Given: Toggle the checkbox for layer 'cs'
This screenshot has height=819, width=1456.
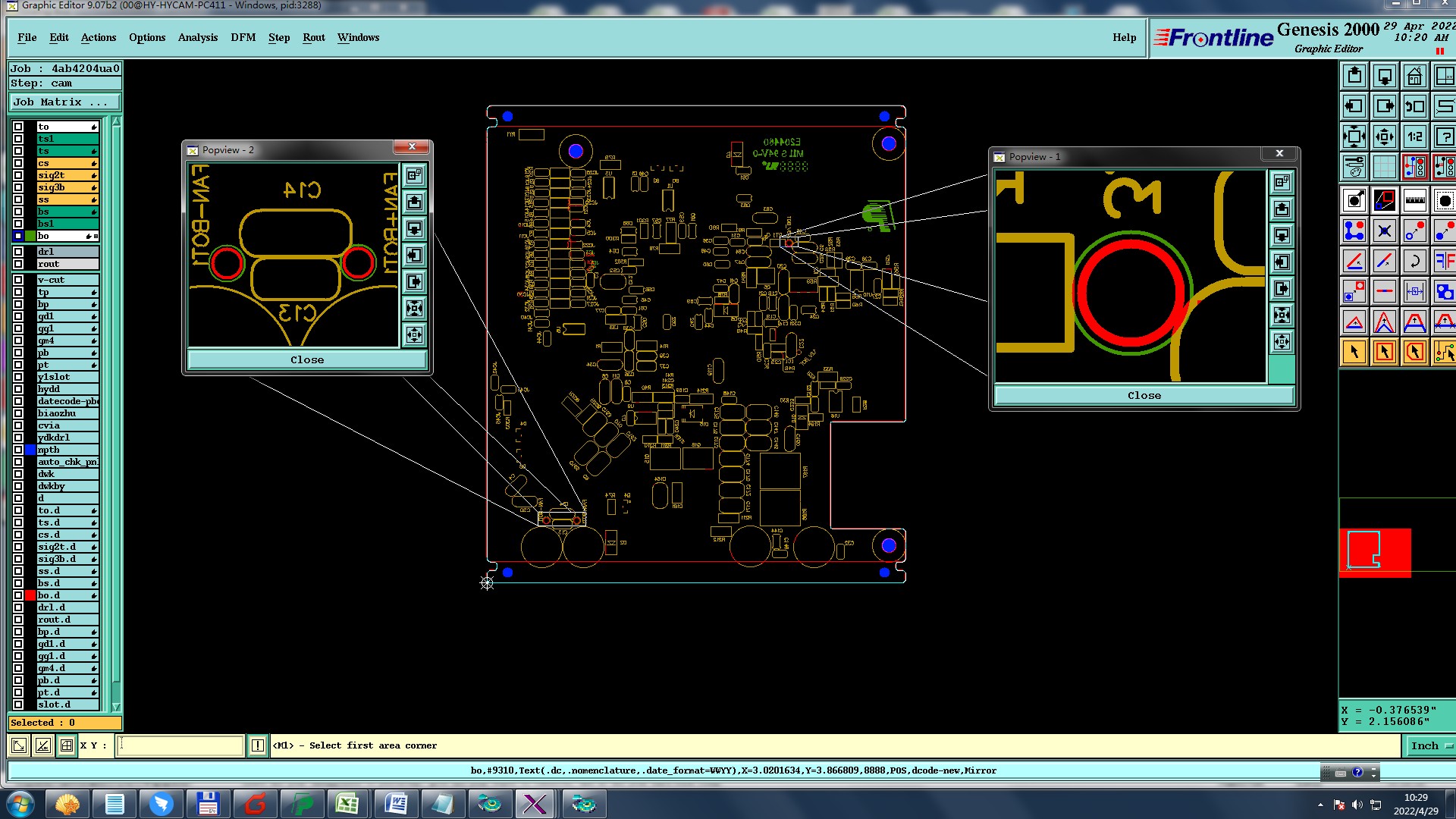Looking at the screenshot, I should coord(18,163).
